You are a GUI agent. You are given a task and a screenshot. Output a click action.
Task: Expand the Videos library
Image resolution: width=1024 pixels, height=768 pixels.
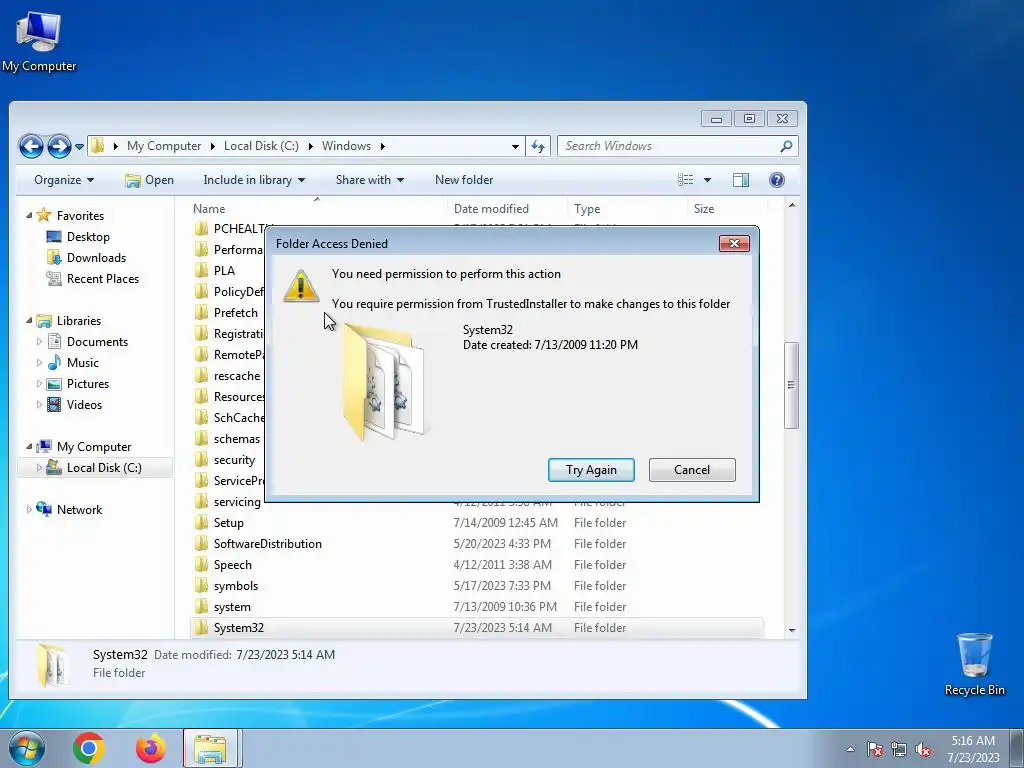click(x=39, y=404)
